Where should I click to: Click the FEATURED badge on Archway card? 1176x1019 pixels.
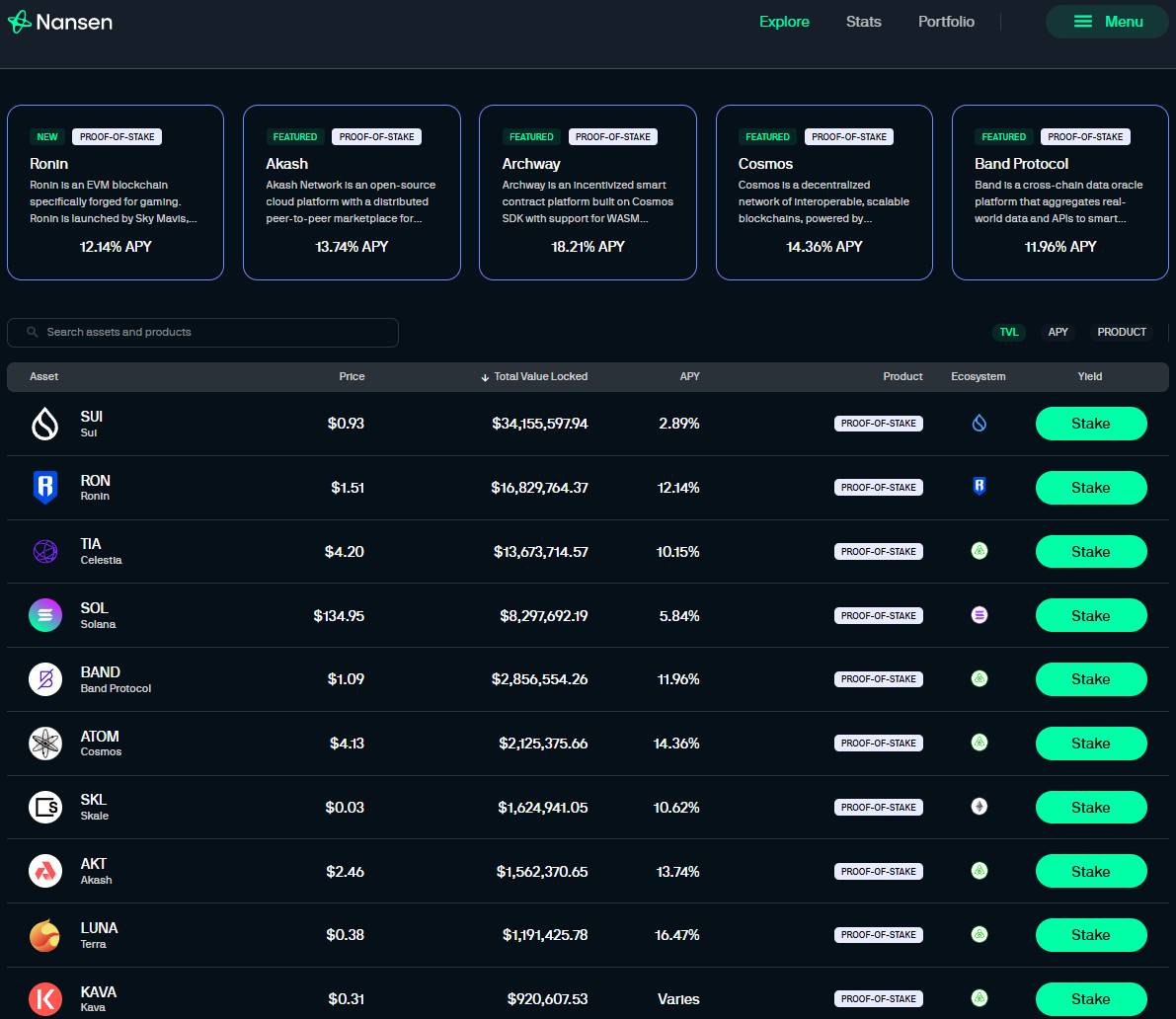click(531, 136)
